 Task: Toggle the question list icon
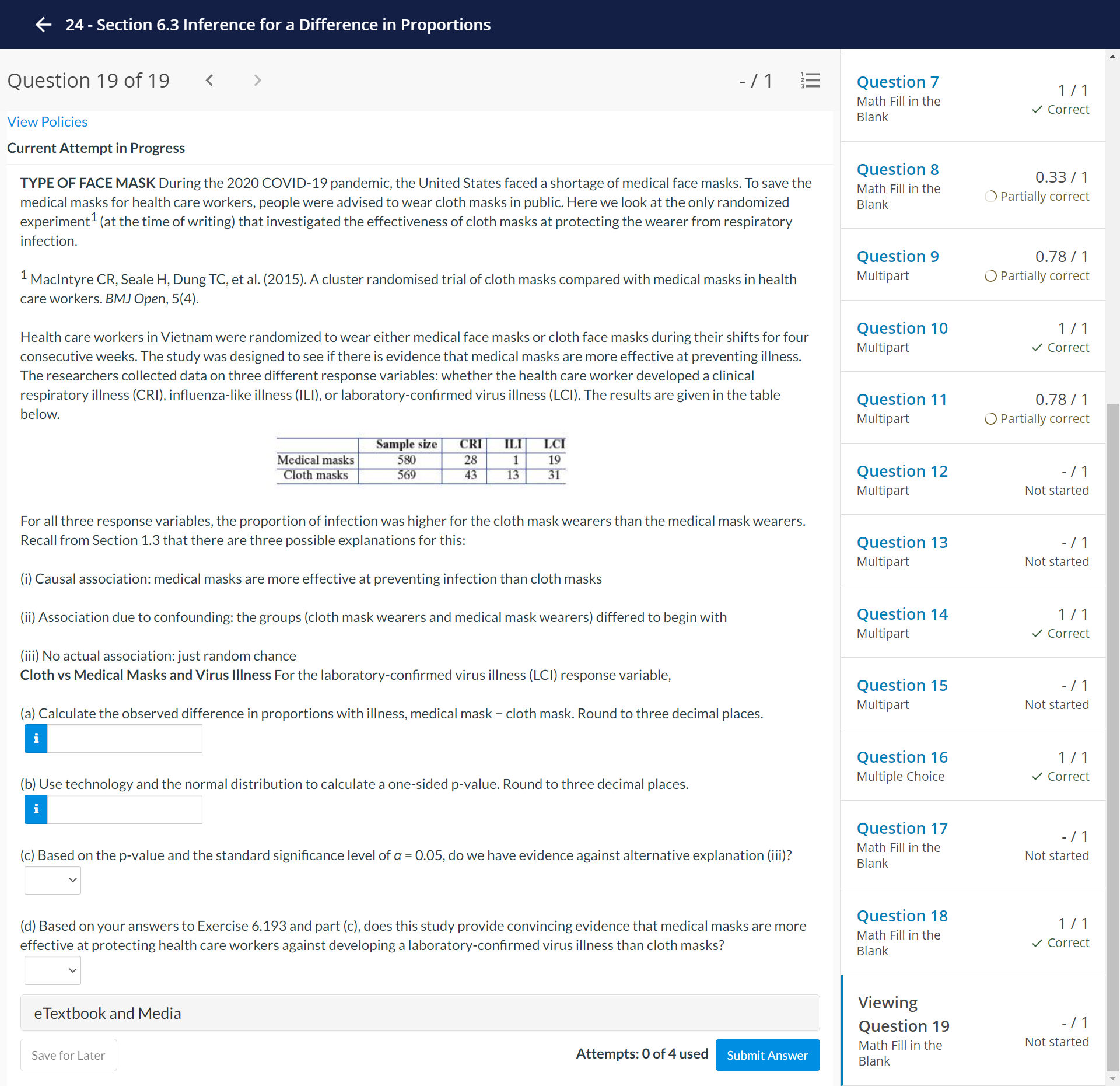coord(810,81)
